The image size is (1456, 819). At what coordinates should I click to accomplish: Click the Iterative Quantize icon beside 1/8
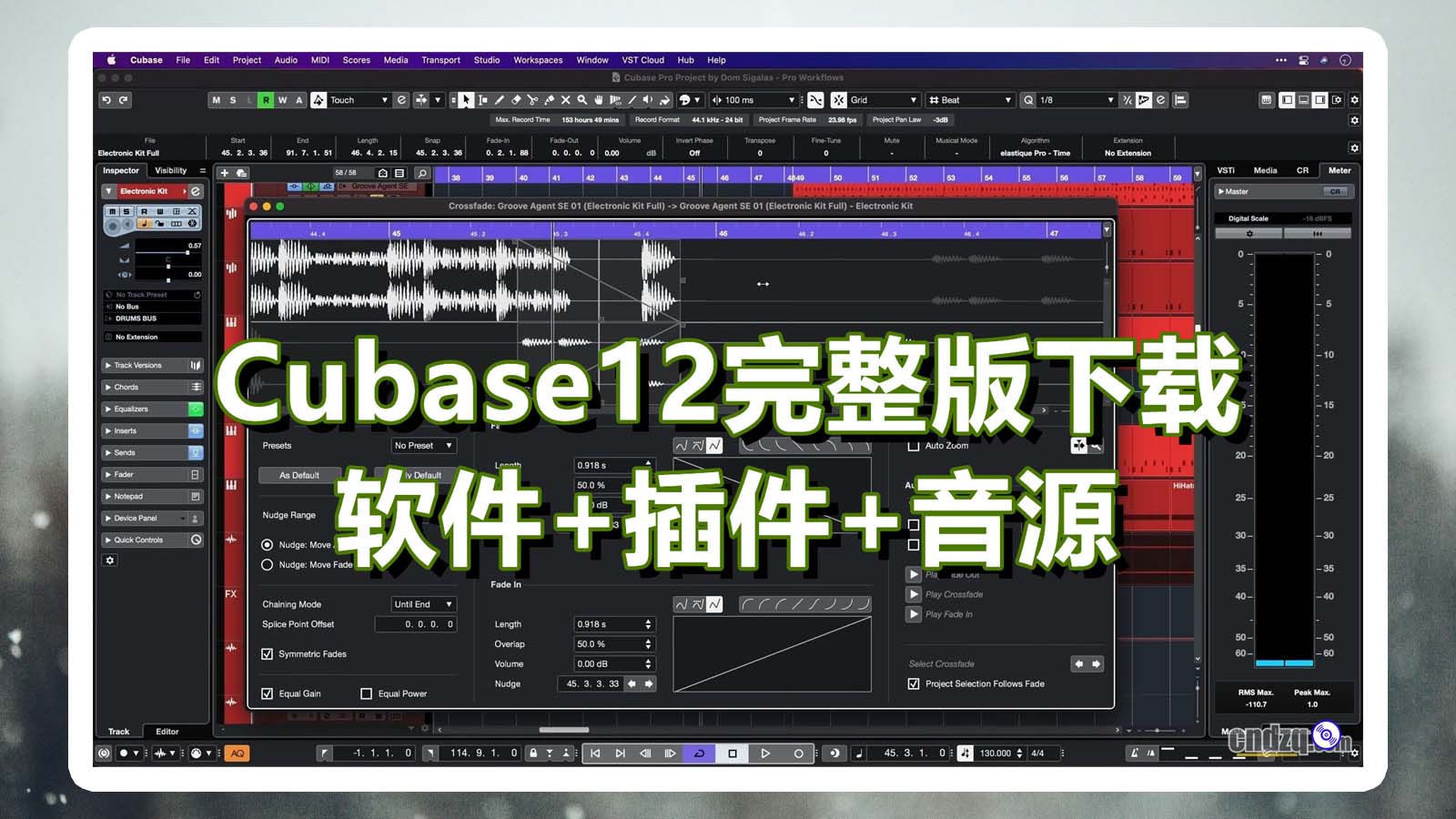(1127, 100)
